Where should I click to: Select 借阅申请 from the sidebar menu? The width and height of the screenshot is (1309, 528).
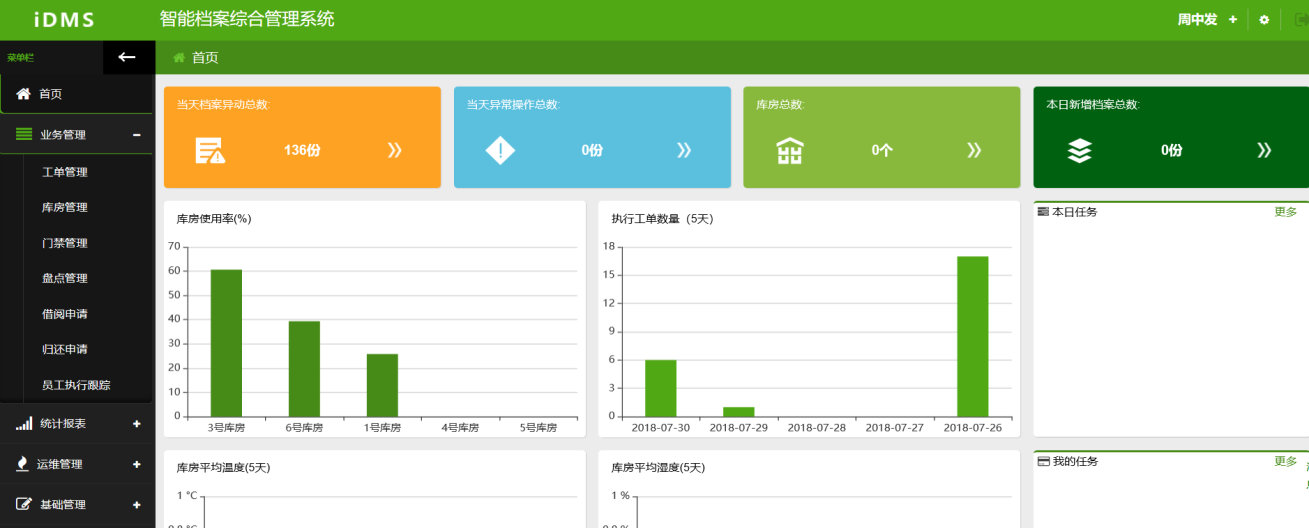pyautogui.click(x=65, y=314)
